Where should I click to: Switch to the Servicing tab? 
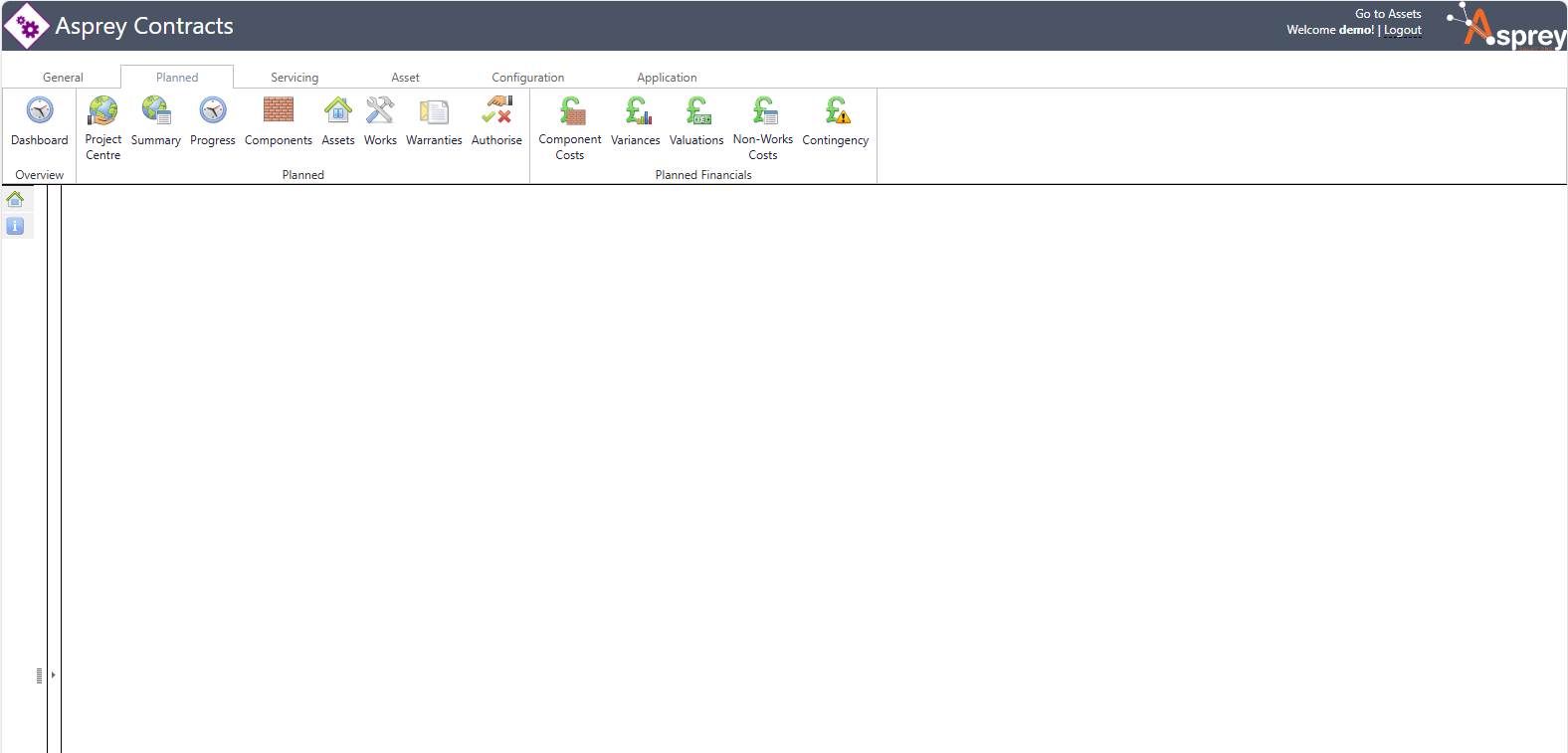pyautogui.click(x=294, y=78)
